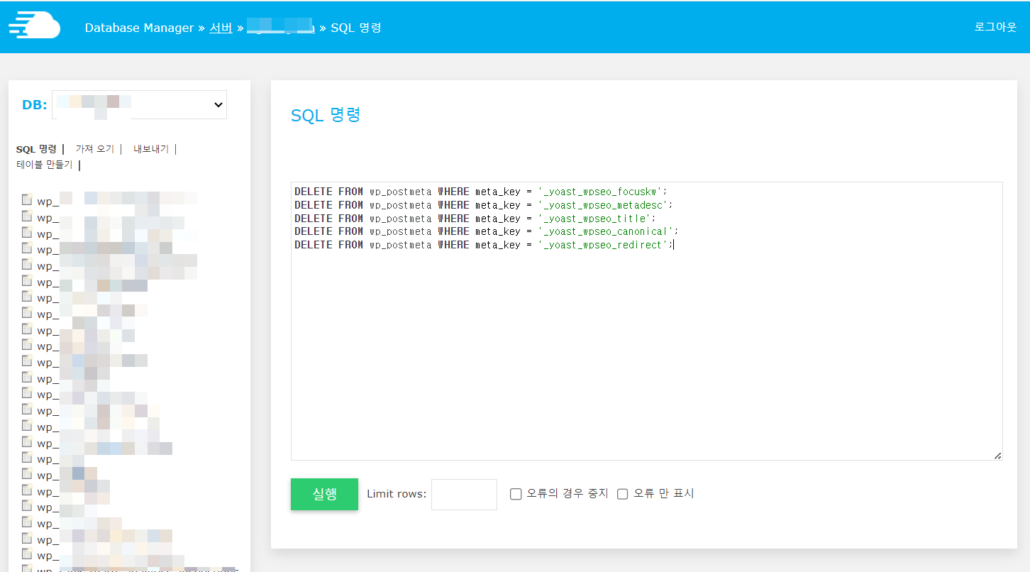
Task: Open the 가져 오기 import menu link
Action: 95,149
